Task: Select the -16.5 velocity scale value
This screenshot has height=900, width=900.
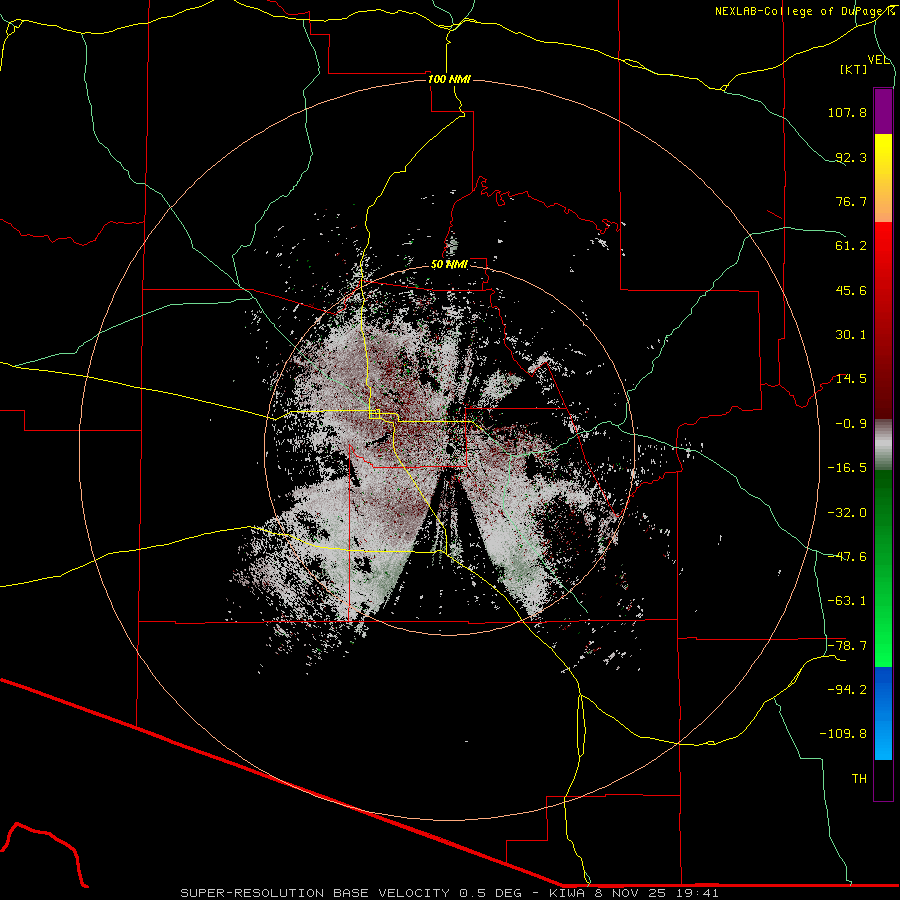Action: 847,468
